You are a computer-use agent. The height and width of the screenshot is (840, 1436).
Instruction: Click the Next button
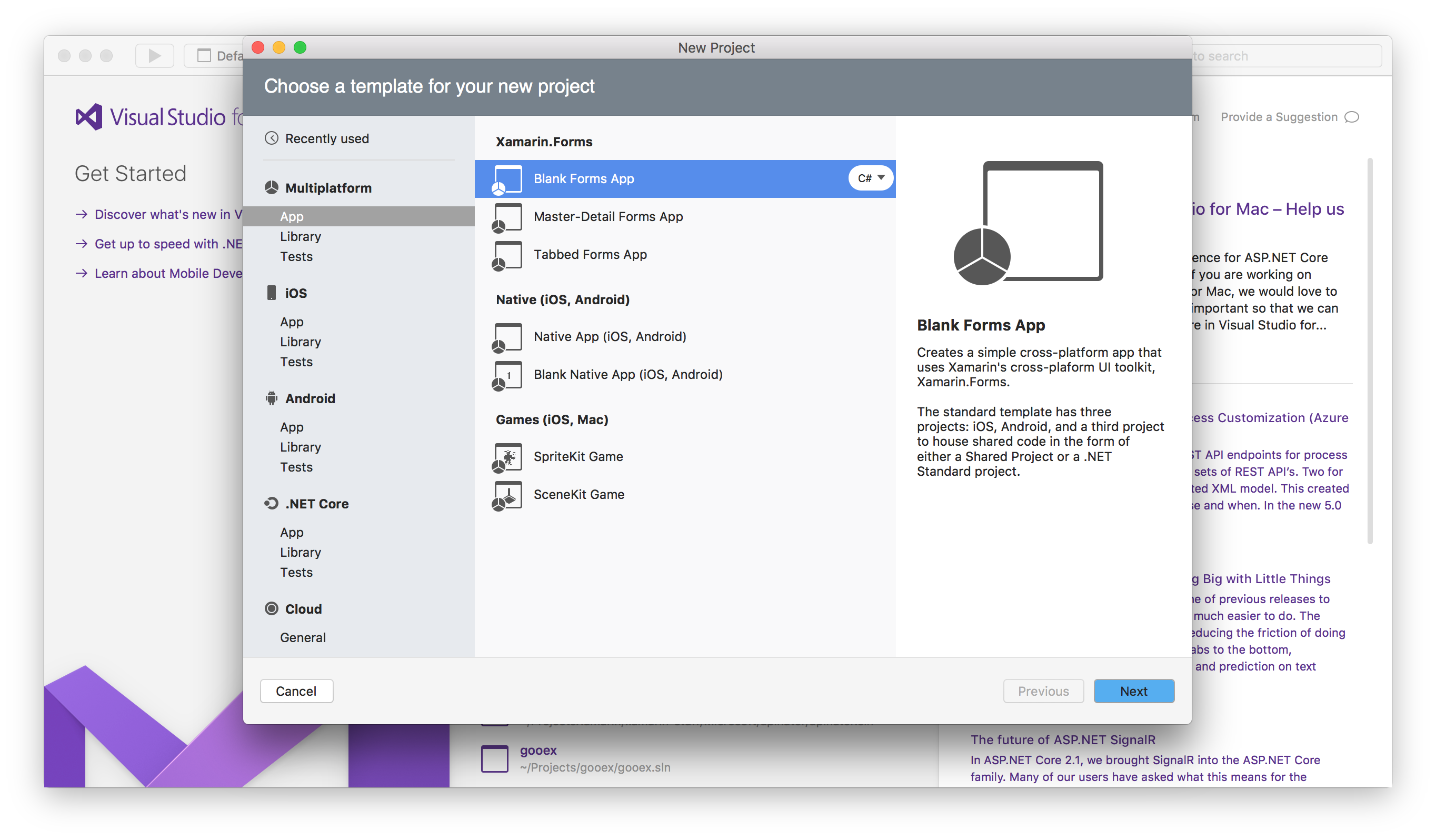[x=1134, y=691]
